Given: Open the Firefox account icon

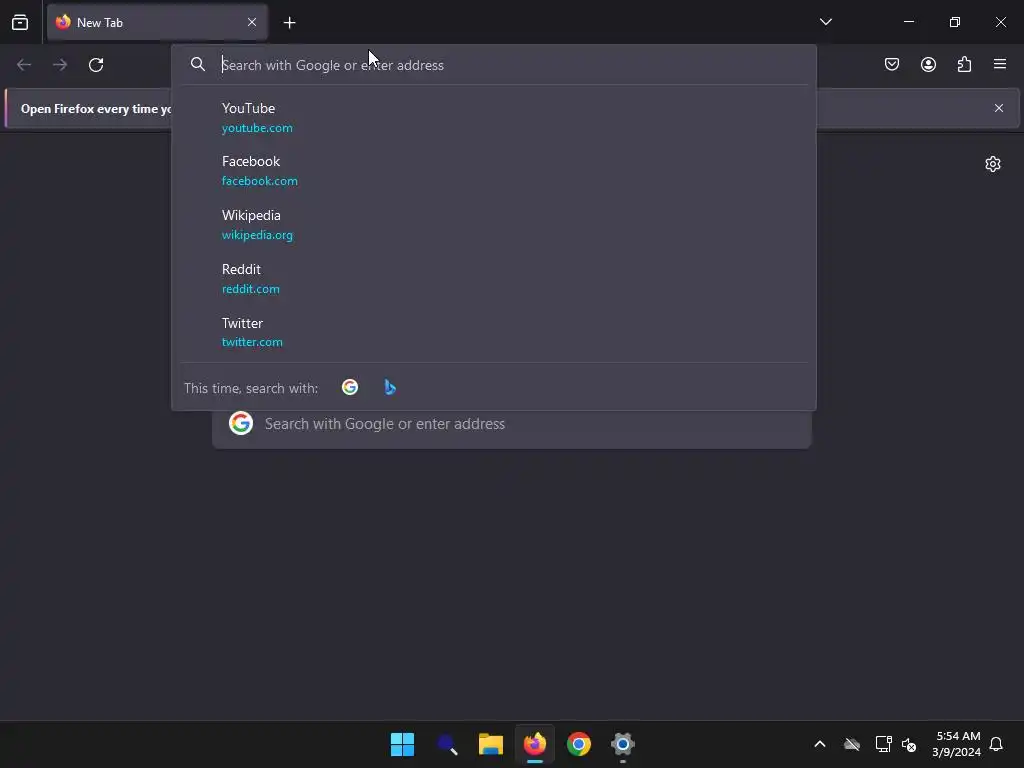Looking at the screenshot, I should point(928,64).
